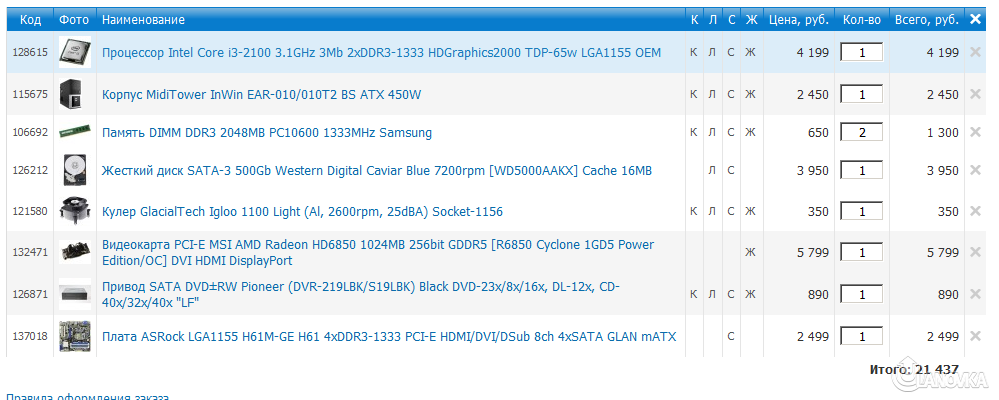Focus the quantity box for GlacialTech cooler

pos(861,211)
